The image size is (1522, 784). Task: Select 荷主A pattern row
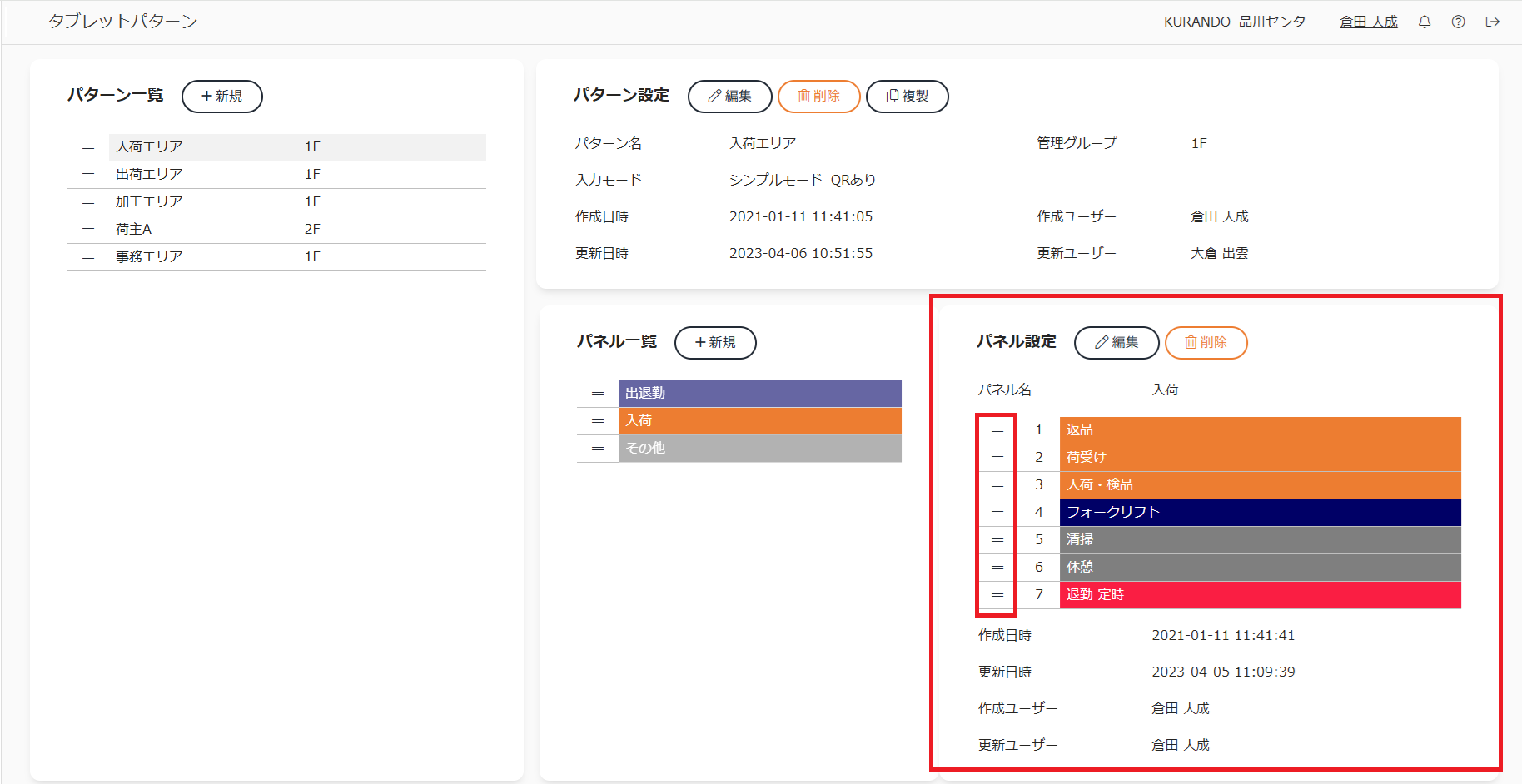click(297, 230)
